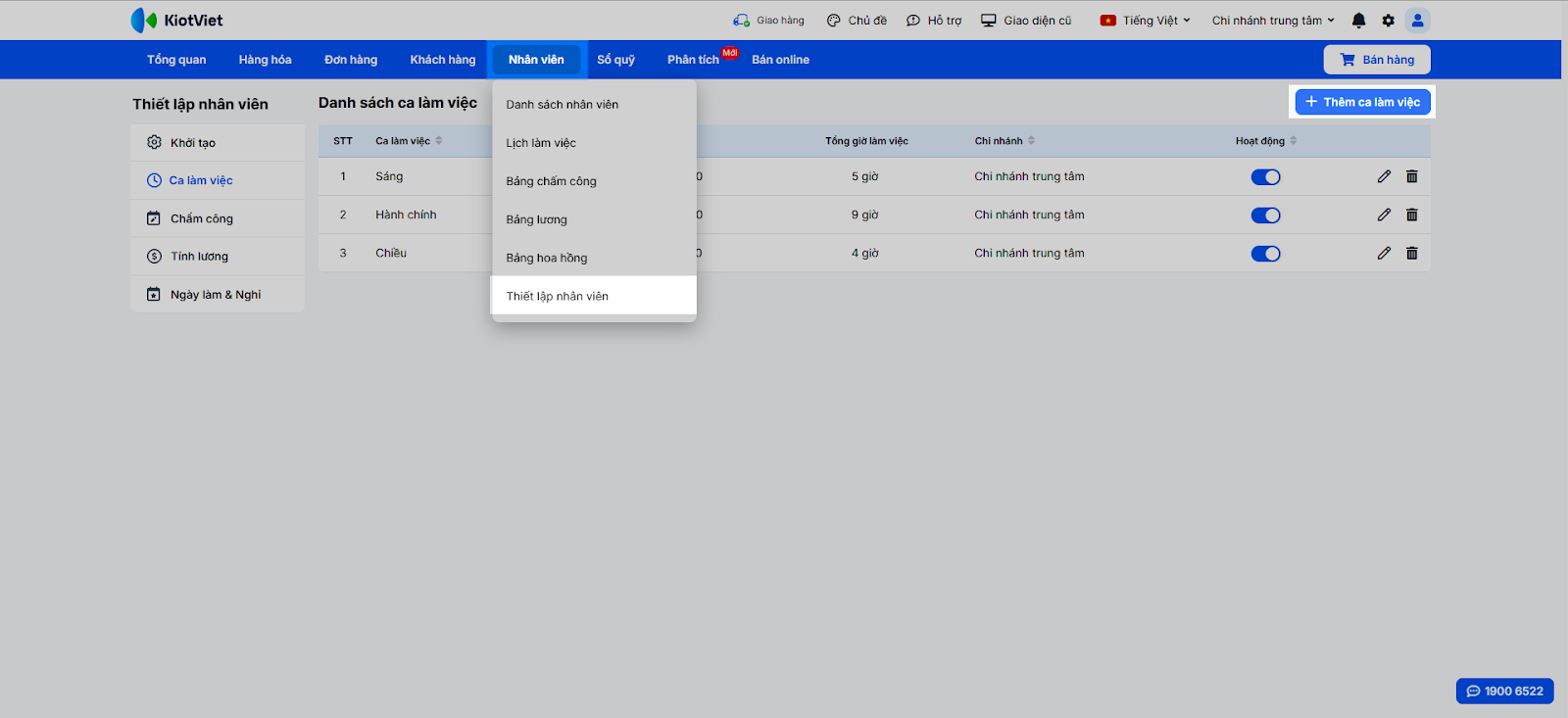Open Ca làm việc in the sidebar
This screenshot has height=718, width=1568.
tap(218, 180)
